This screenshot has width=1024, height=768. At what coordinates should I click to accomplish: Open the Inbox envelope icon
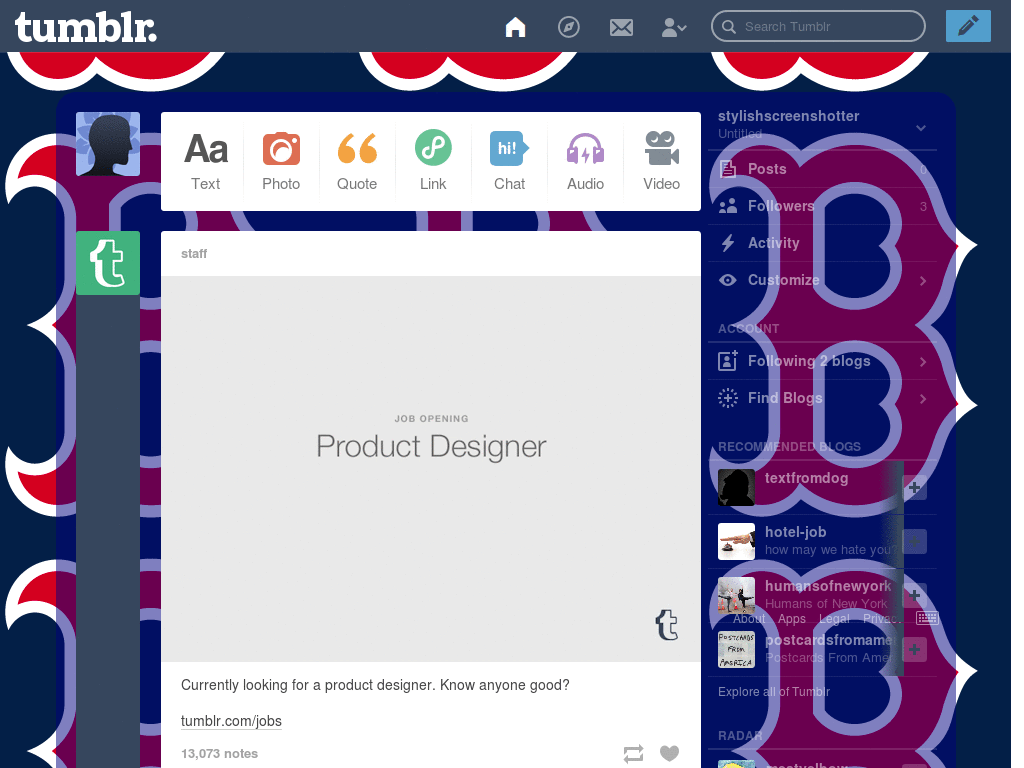(621, 27)
